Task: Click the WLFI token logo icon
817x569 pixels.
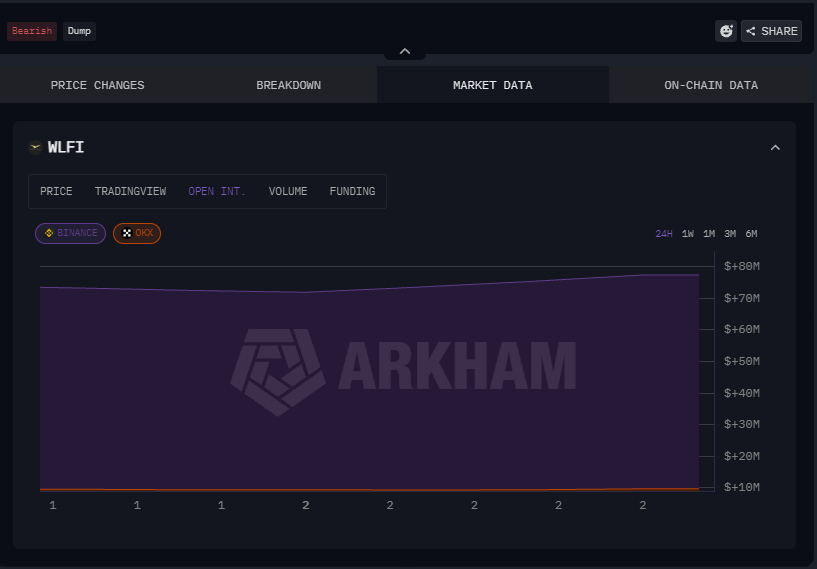Action: pyautogui.click(x=35, y=147)
